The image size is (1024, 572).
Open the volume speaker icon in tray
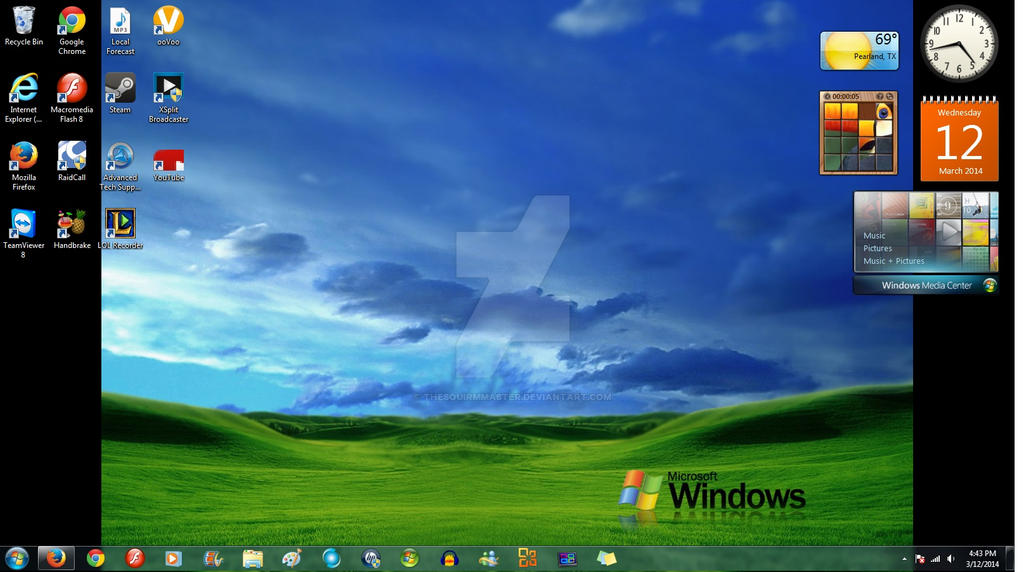click(x=951, y=559)
